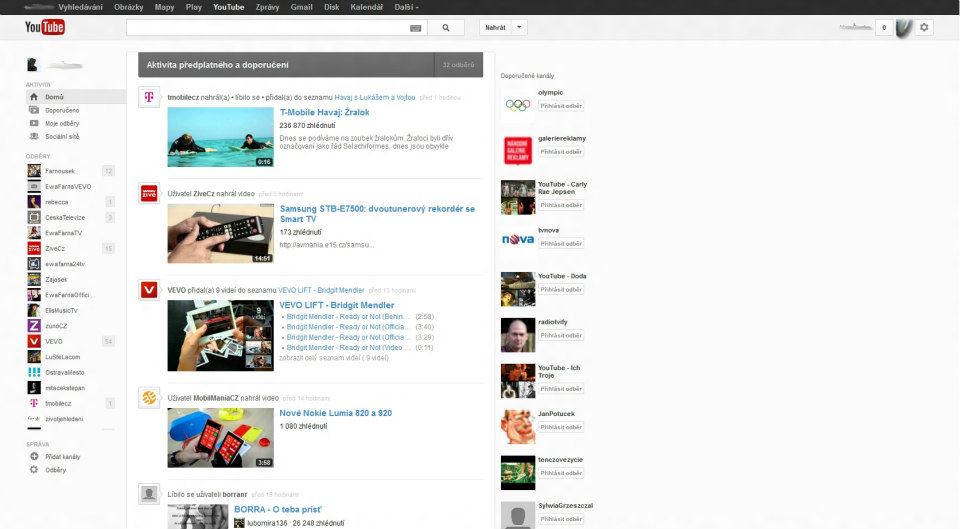The height and width of the screenshot is (529, 960).
Task: Show the full list of 9 videos
Action: pos(334,358)
